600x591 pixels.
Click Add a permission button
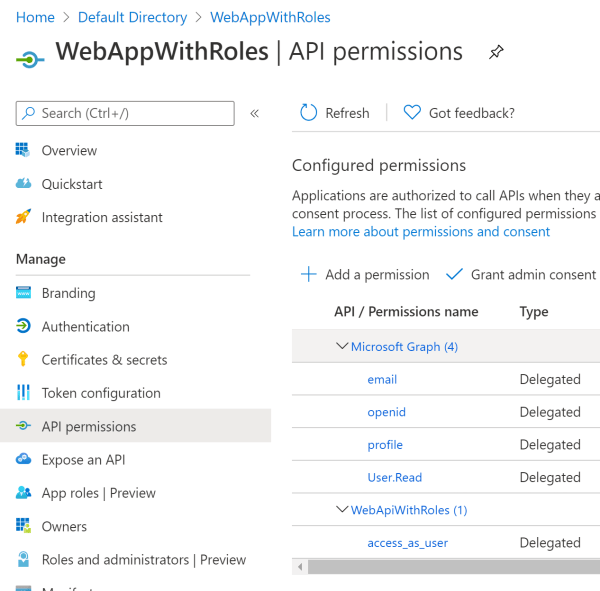pos(365,274)
